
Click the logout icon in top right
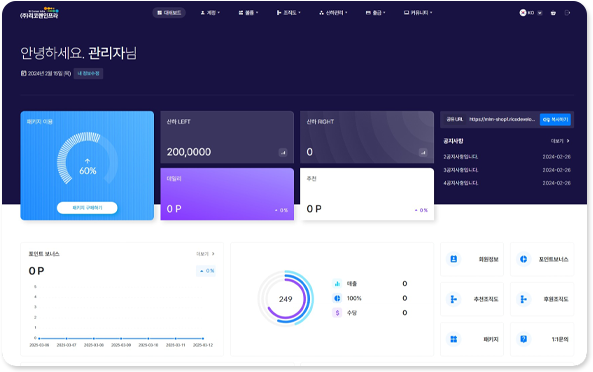click(x=567, y=13)
